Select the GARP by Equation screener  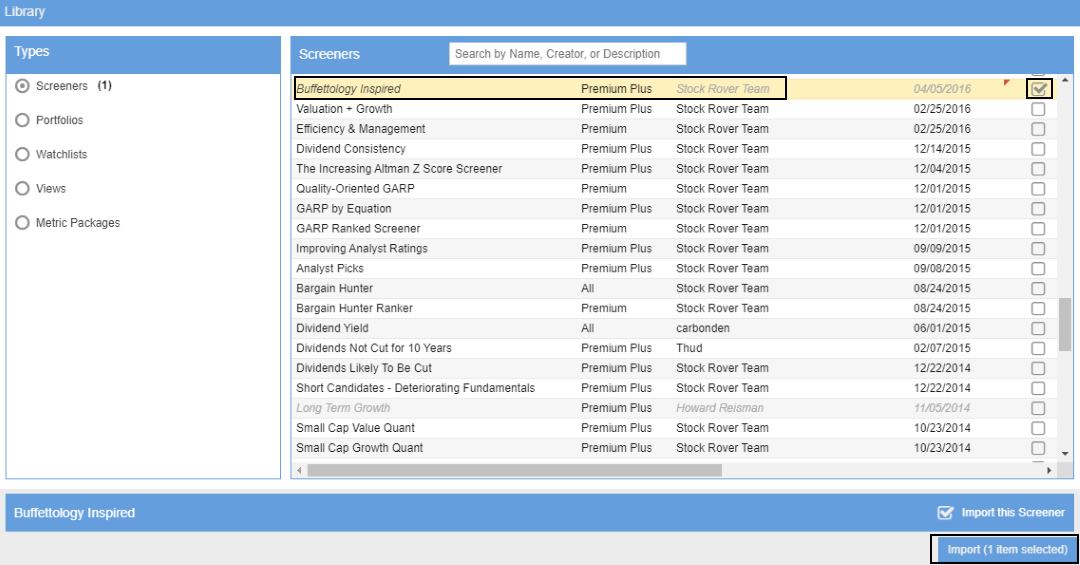pos(344,209)
